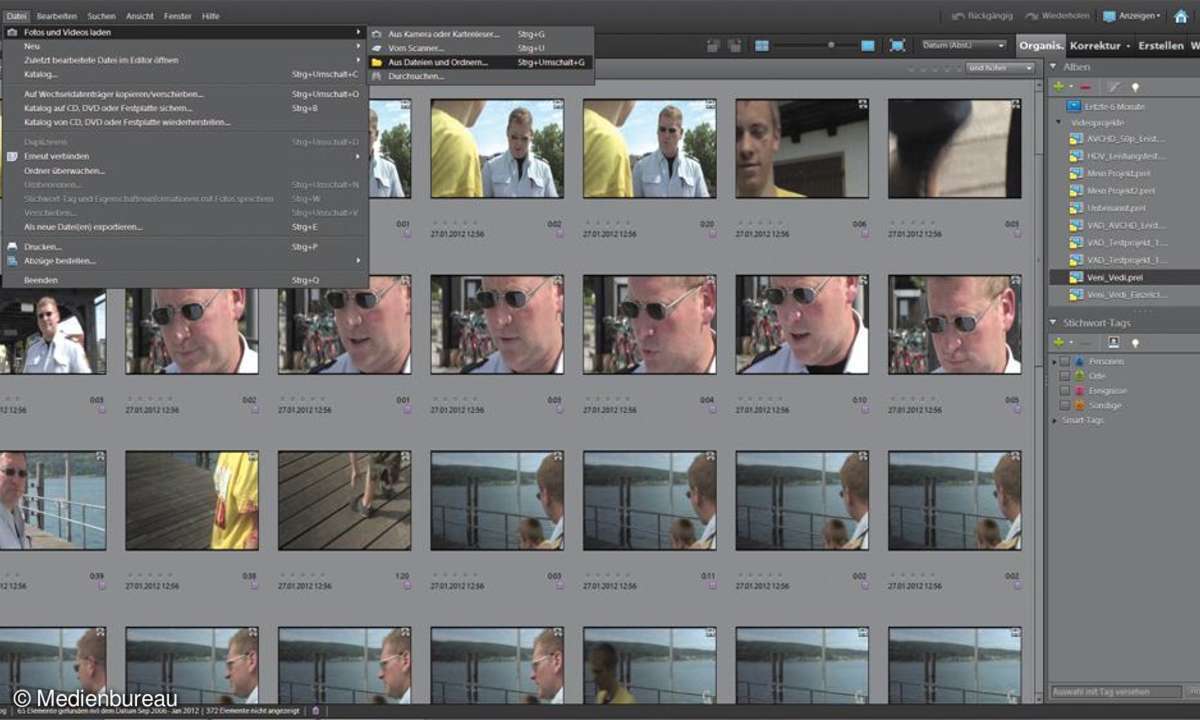Expand the 'Abzüge bestellen...' submenu
The image size is (1200, 720).
185,261
